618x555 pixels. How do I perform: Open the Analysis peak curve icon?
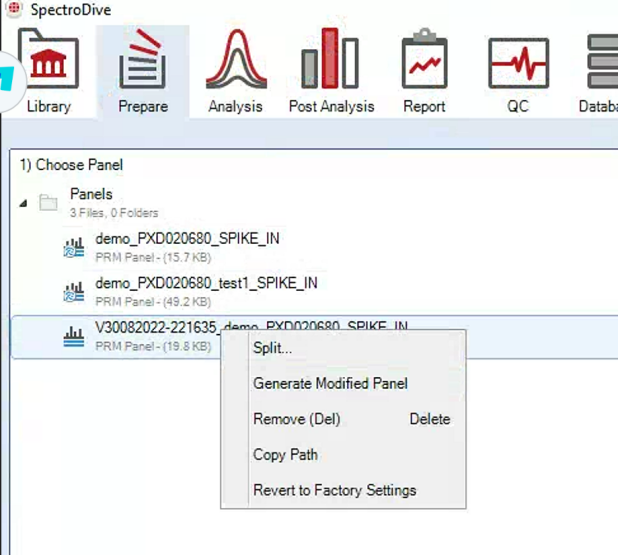(x=236, y=59)
